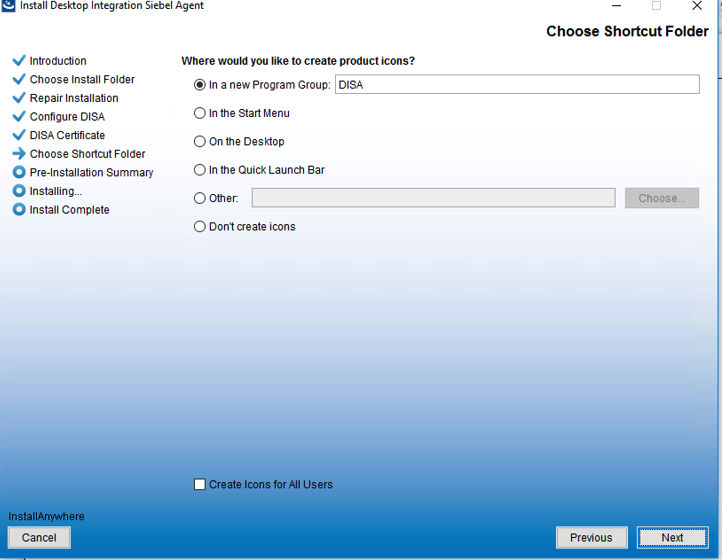Click the Introduction step checkmark icon
The image size is (722, 560).
19,60
